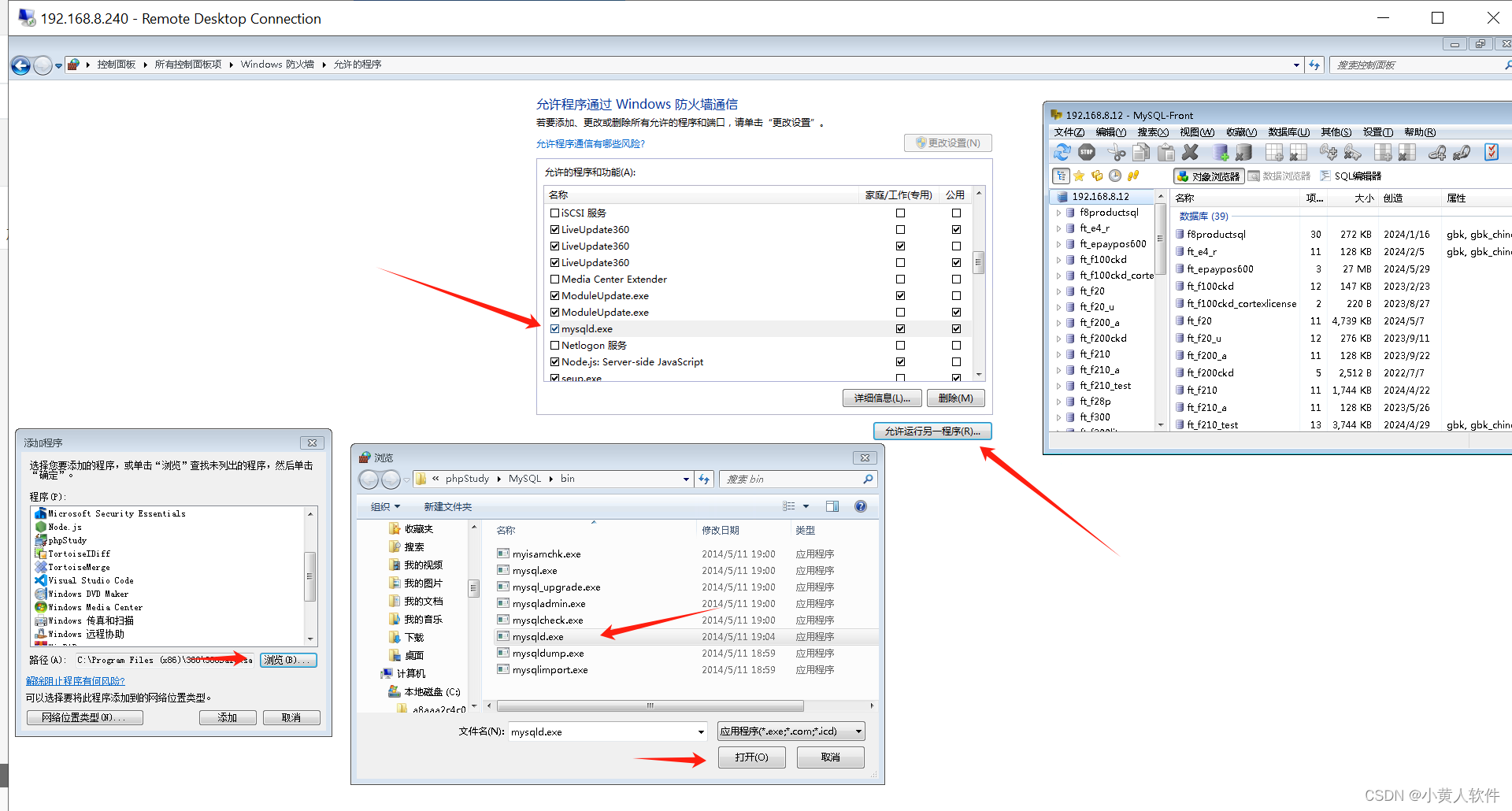Click the delete key icon in MySQL-Front
Screen dimensions: 1512x811
click(1353, 152)
